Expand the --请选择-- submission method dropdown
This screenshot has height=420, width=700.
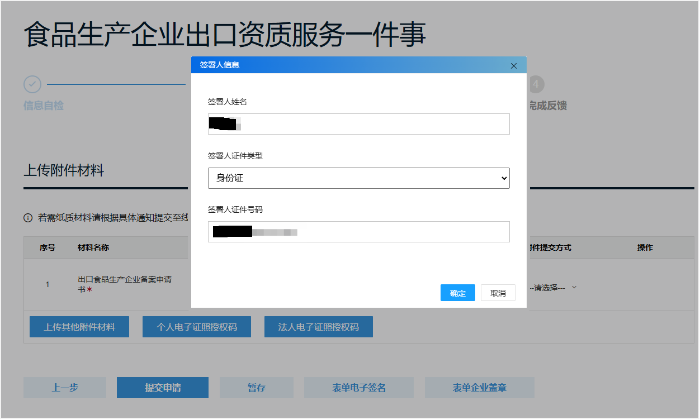tap(553, 287)
